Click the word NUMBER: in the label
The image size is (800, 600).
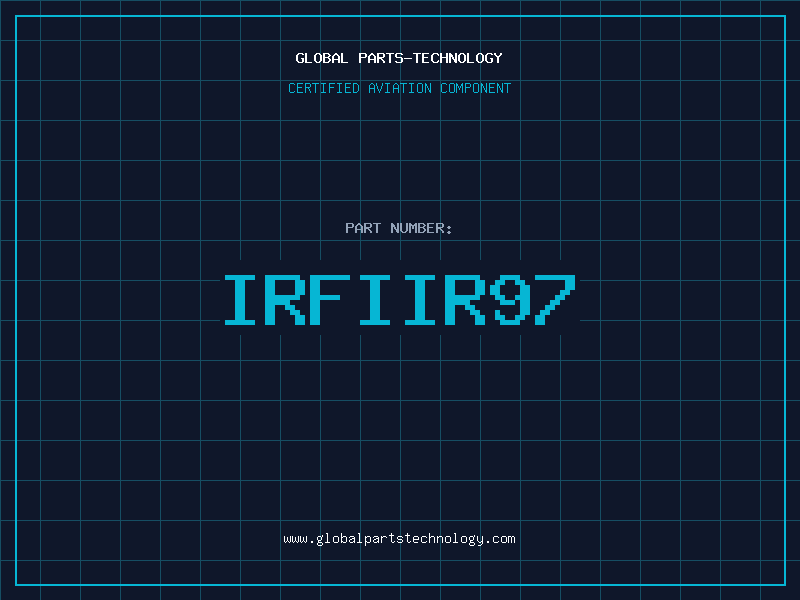click(x=421, y=228)
